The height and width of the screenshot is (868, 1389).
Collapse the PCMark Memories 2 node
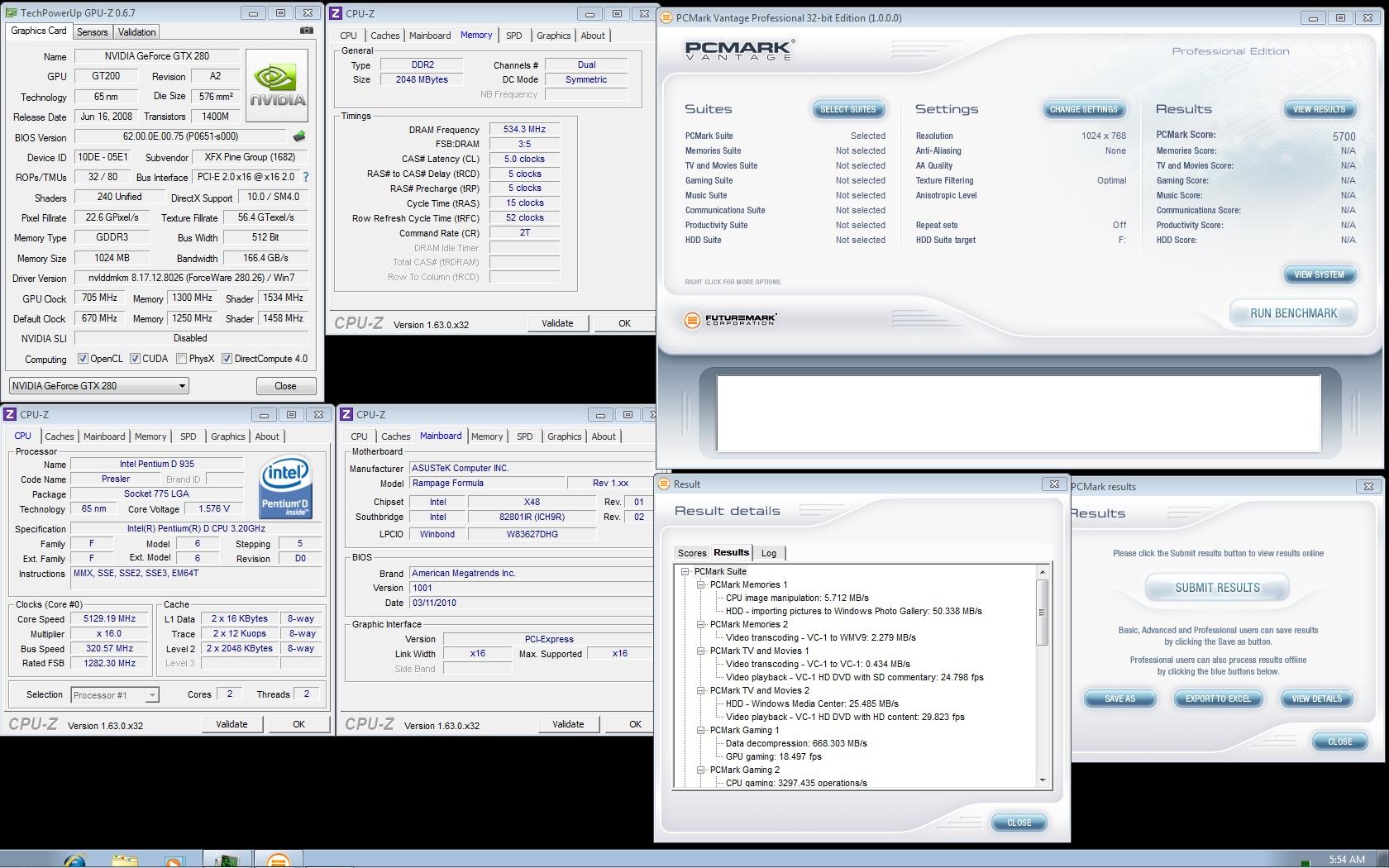click(700, 624)
